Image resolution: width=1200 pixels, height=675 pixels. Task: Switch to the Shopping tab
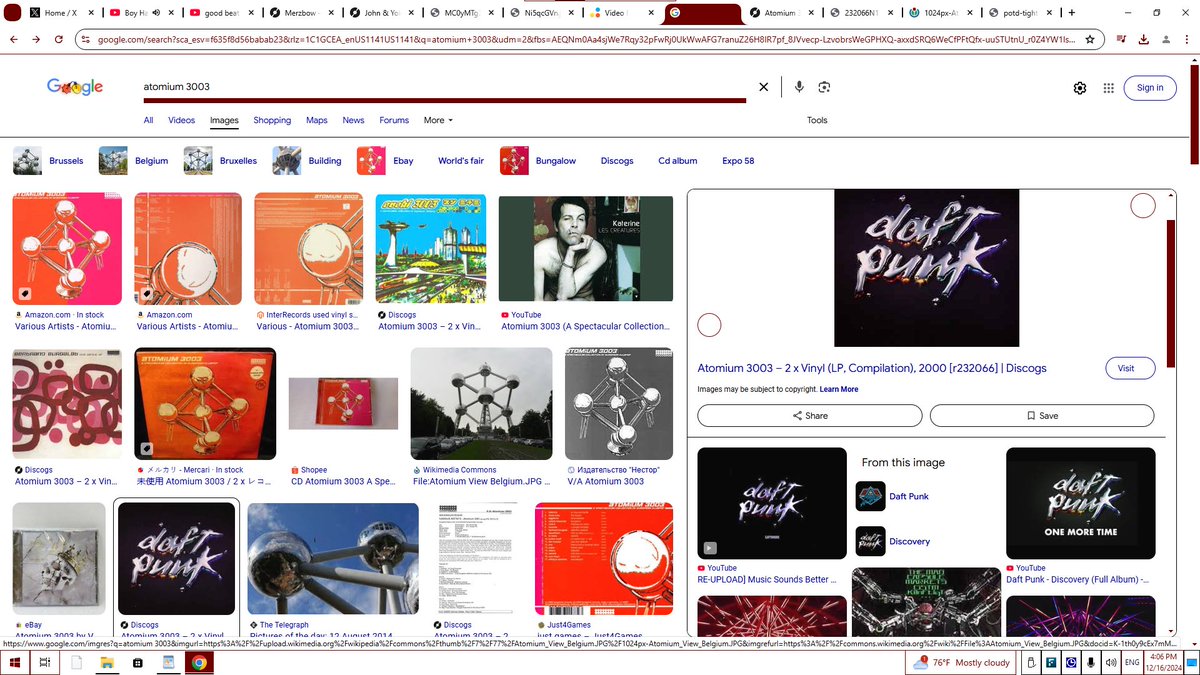272,120
